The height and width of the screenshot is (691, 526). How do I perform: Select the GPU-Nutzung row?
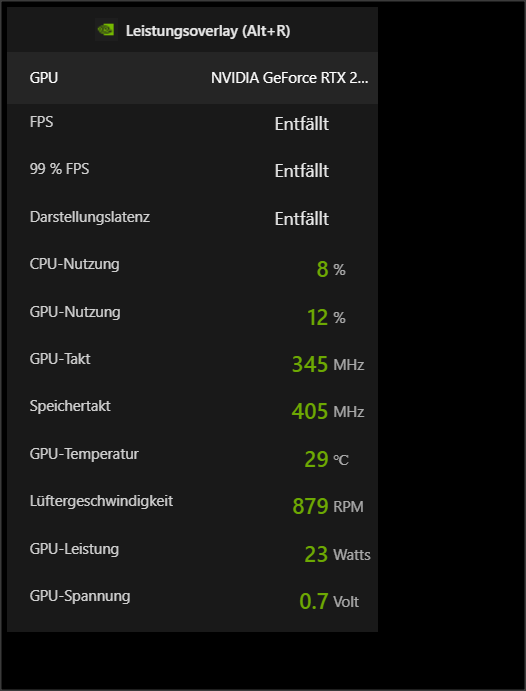(193, 314)
